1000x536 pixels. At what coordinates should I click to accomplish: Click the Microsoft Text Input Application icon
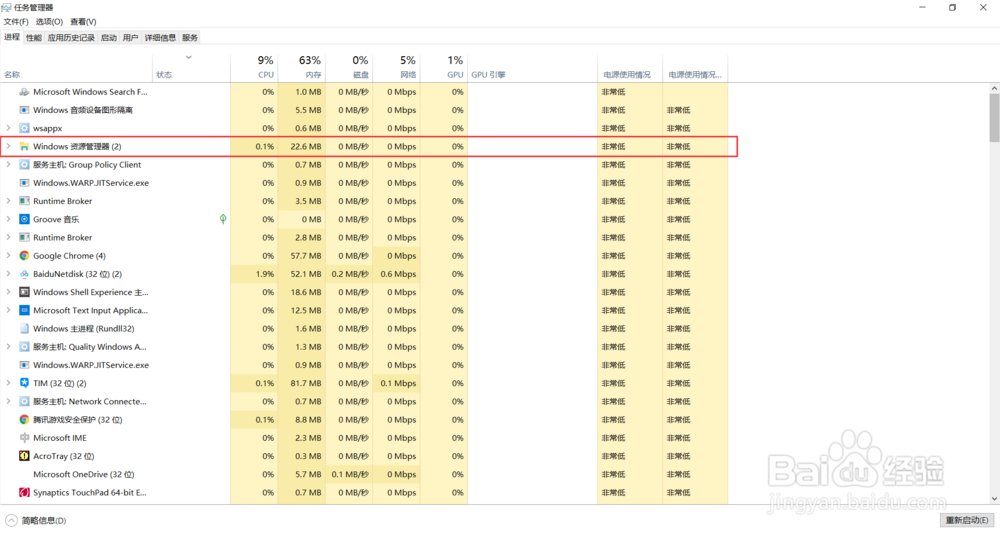tap(24, 310)
